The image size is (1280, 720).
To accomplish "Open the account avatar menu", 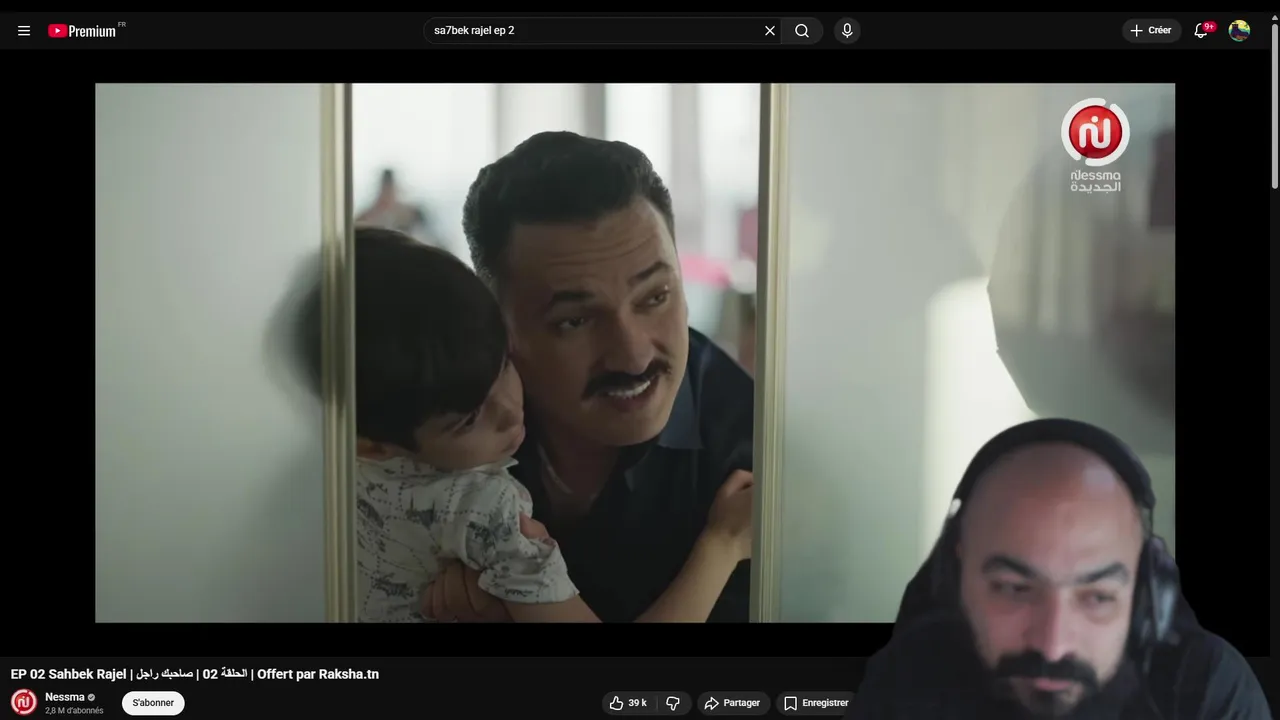I will (1239, 31).
